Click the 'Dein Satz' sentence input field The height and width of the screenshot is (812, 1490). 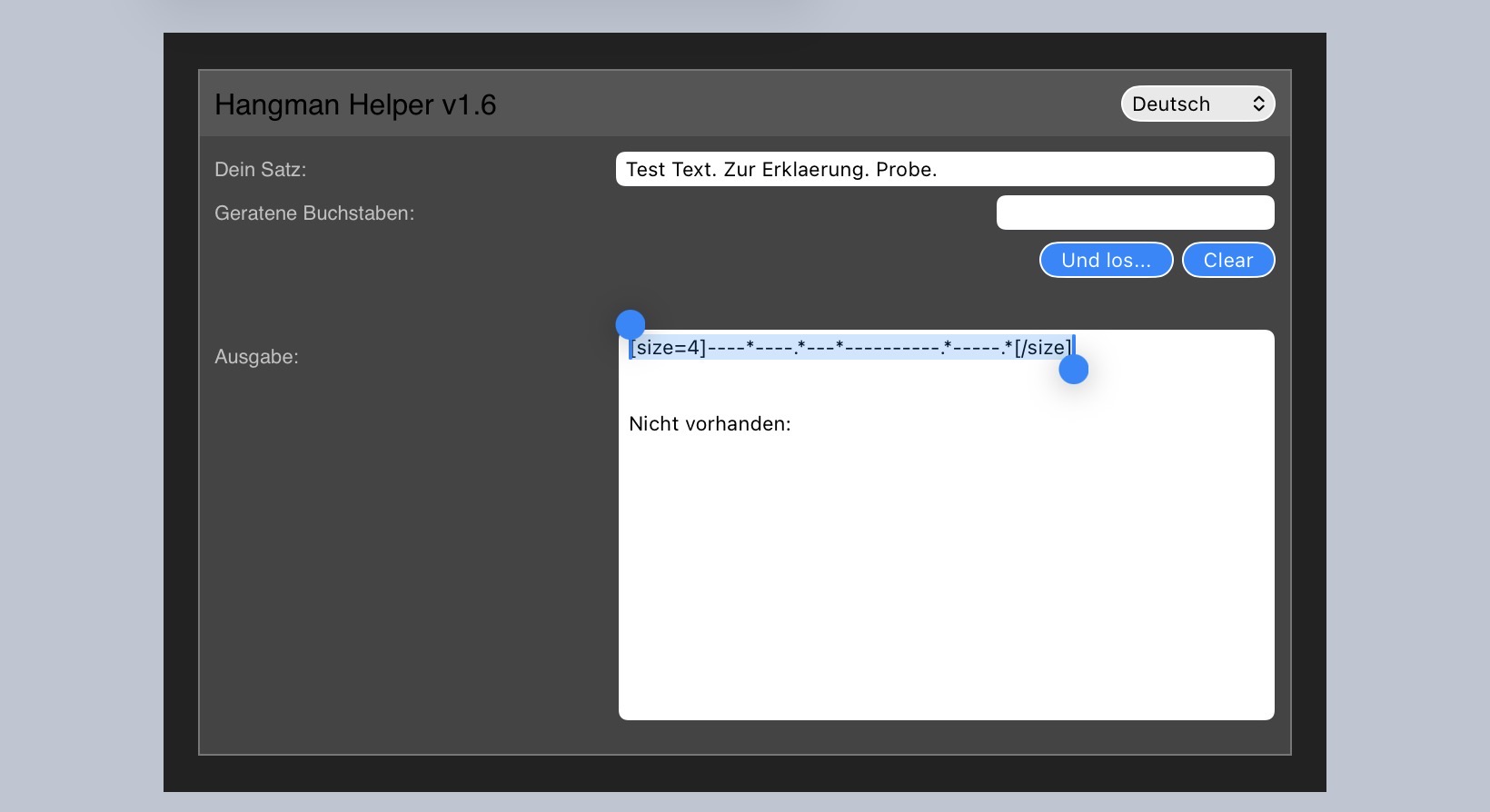tap(945, 169)
